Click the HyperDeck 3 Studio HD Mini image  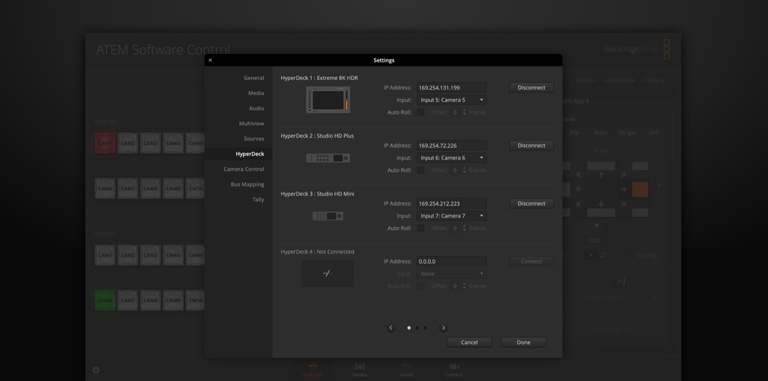[328, 216]
